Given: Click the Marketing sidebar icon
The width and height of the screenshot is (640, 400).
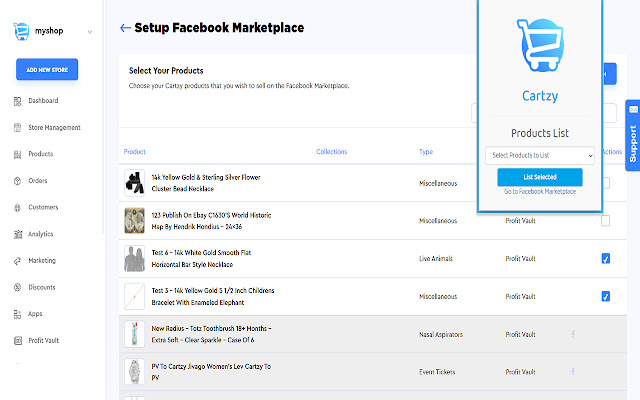Looking at the screenshot, I should point(18,261).
